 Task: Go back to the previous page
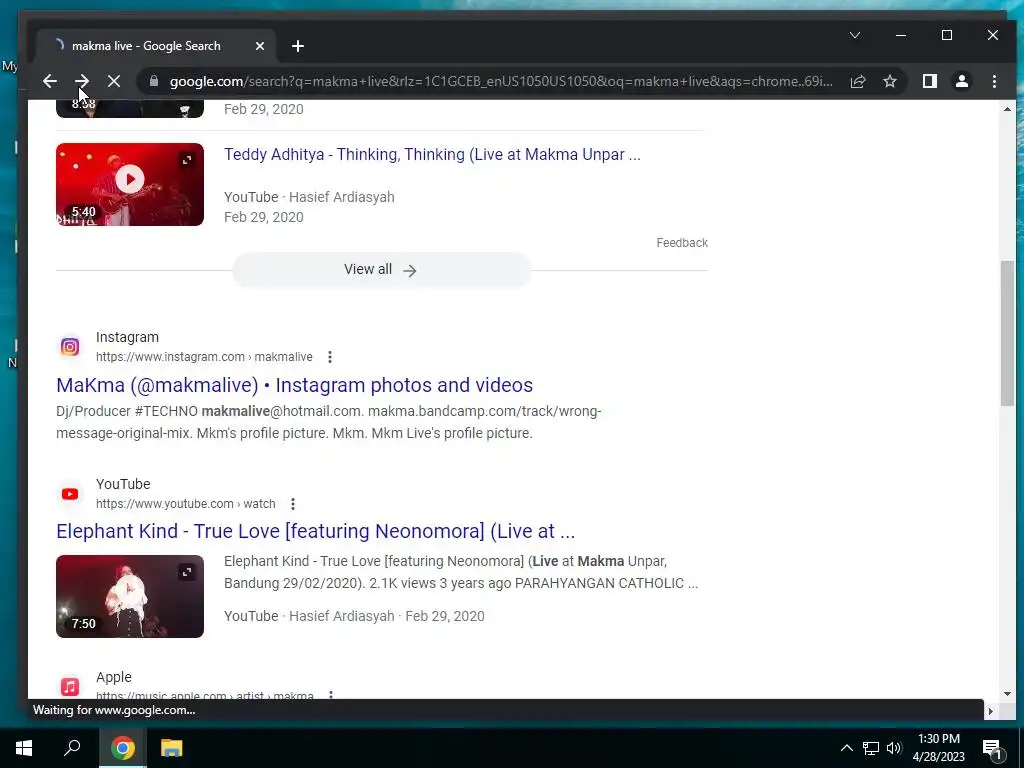50,81
